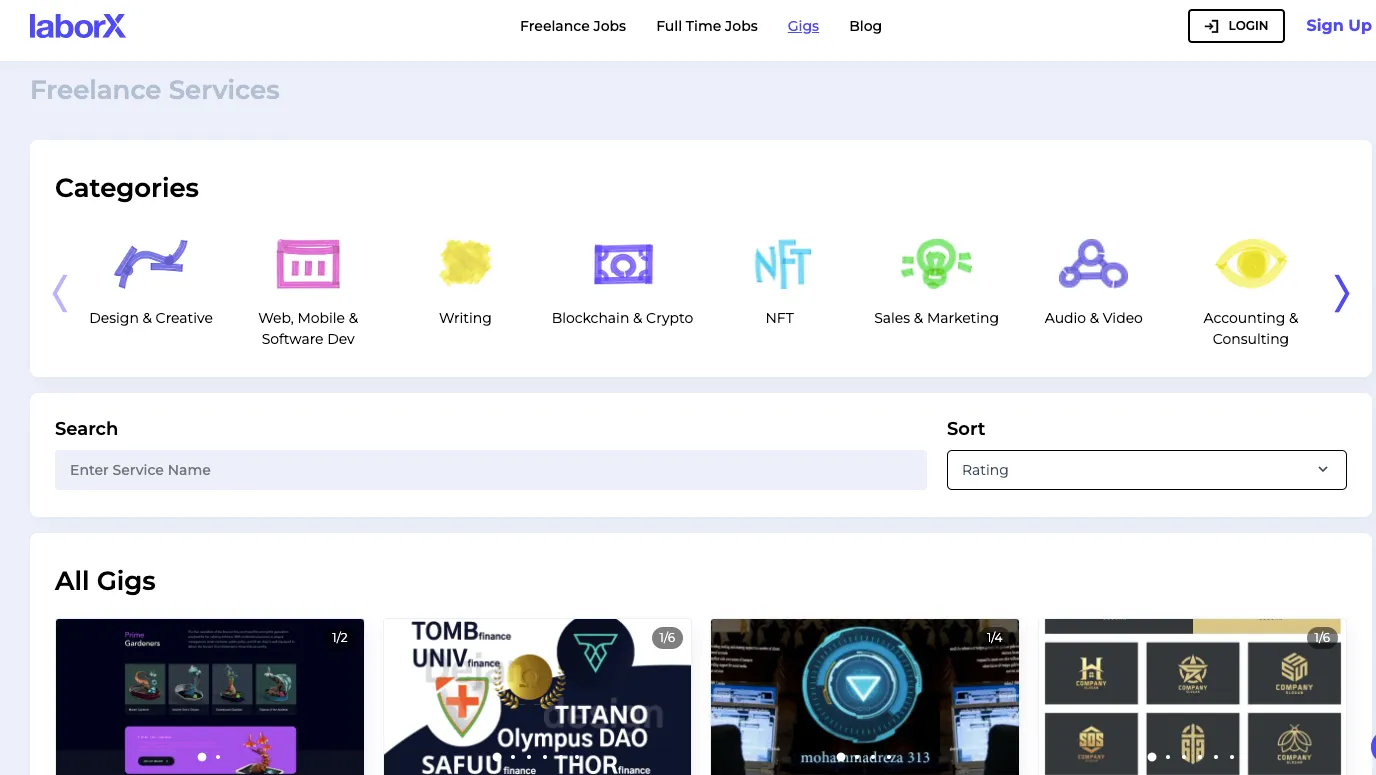Open the Writing category icon
Viewport: 1376px width, 775px height.
click(465, 264)
